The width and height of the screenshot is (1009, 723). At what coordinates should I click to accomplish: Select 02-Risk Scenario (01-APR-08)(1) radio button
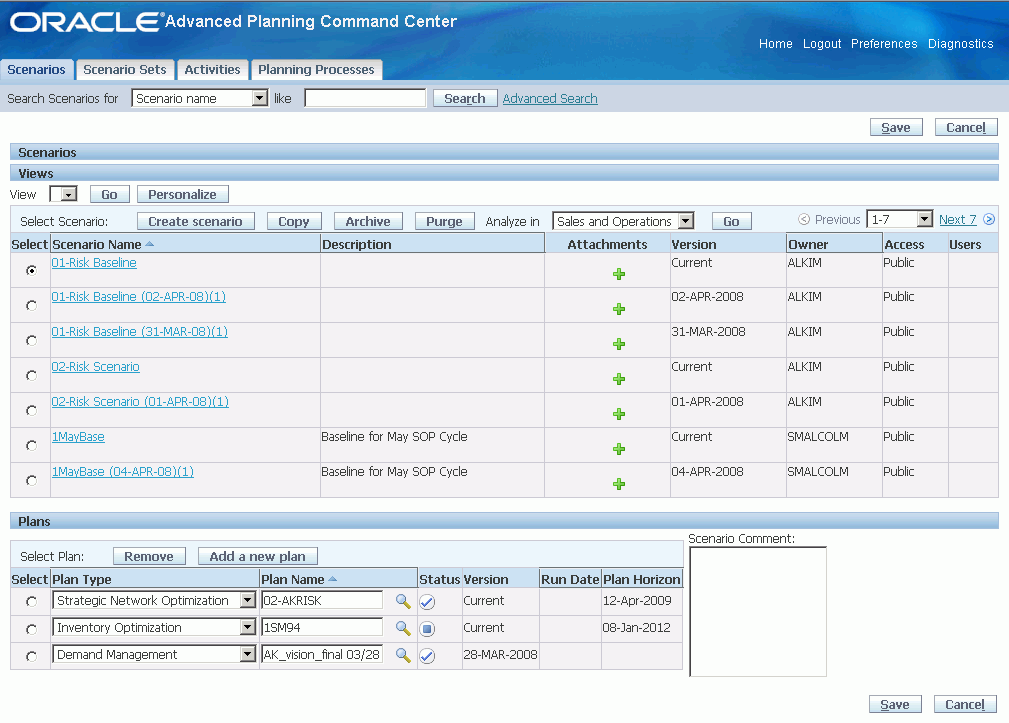pyautogui.click(x=31, y=410)
